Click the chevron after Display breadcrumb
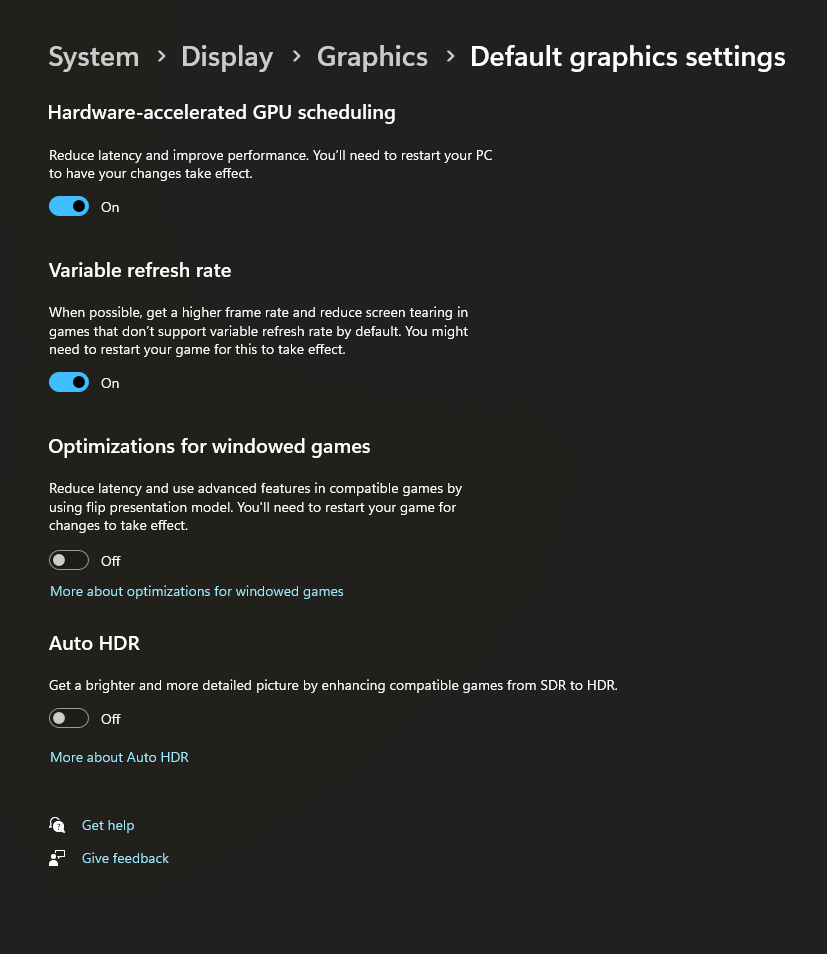The image size is (827, 954). [296, 58]
